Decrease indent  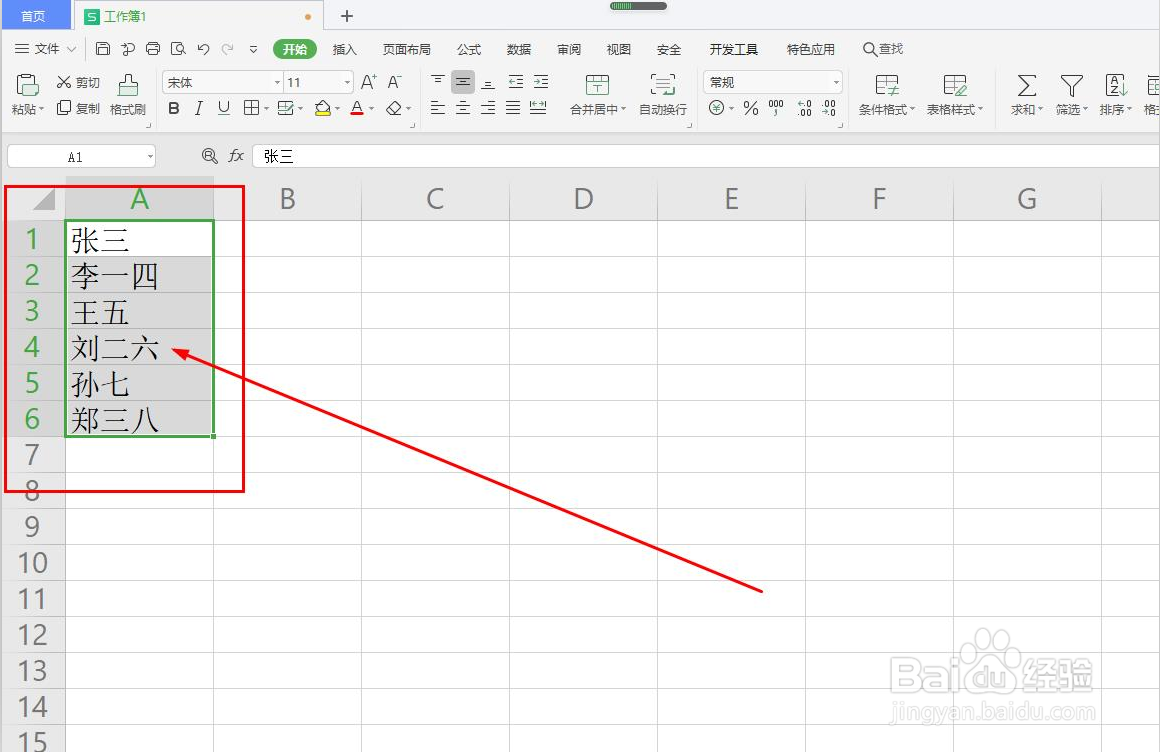516,81
